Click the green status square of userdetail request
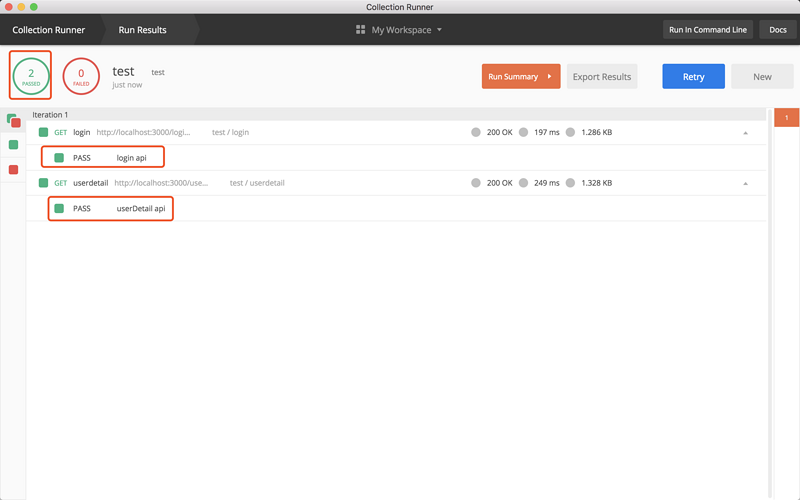This screenshot has width=800, height=500. [x=43, y=183]
